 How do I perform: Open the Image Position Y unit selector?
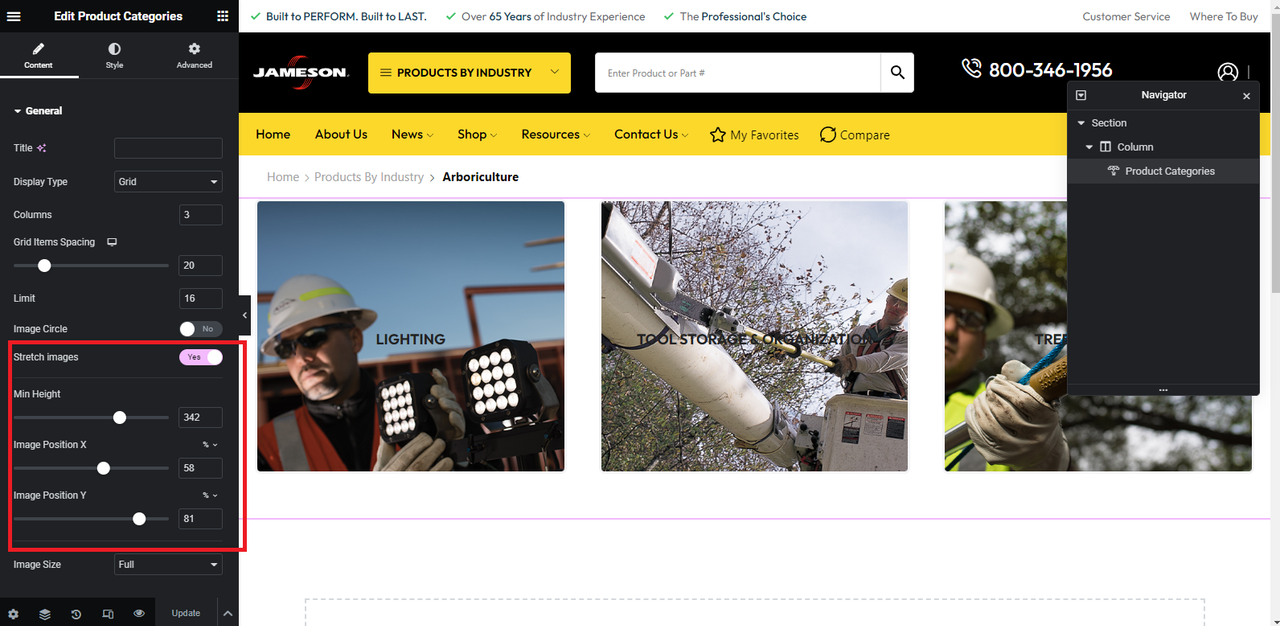[210, 496]
